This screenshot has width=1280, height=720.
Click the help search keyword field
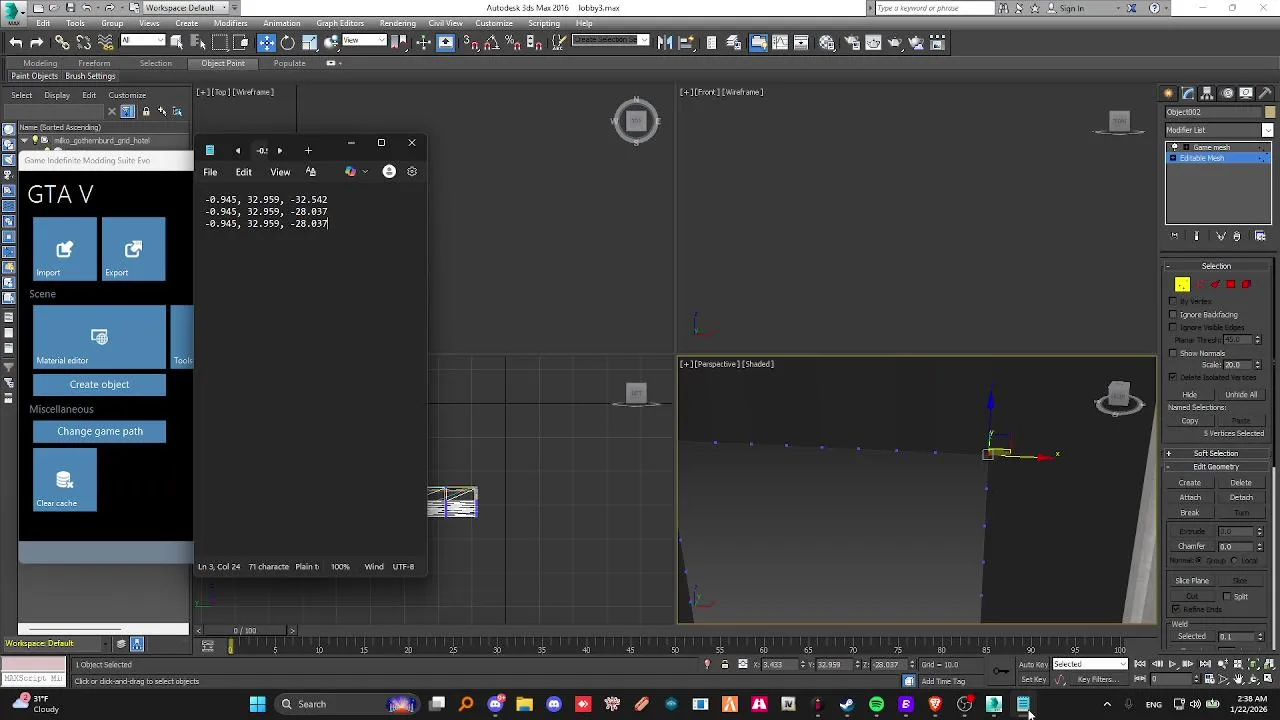pos(935,8)
